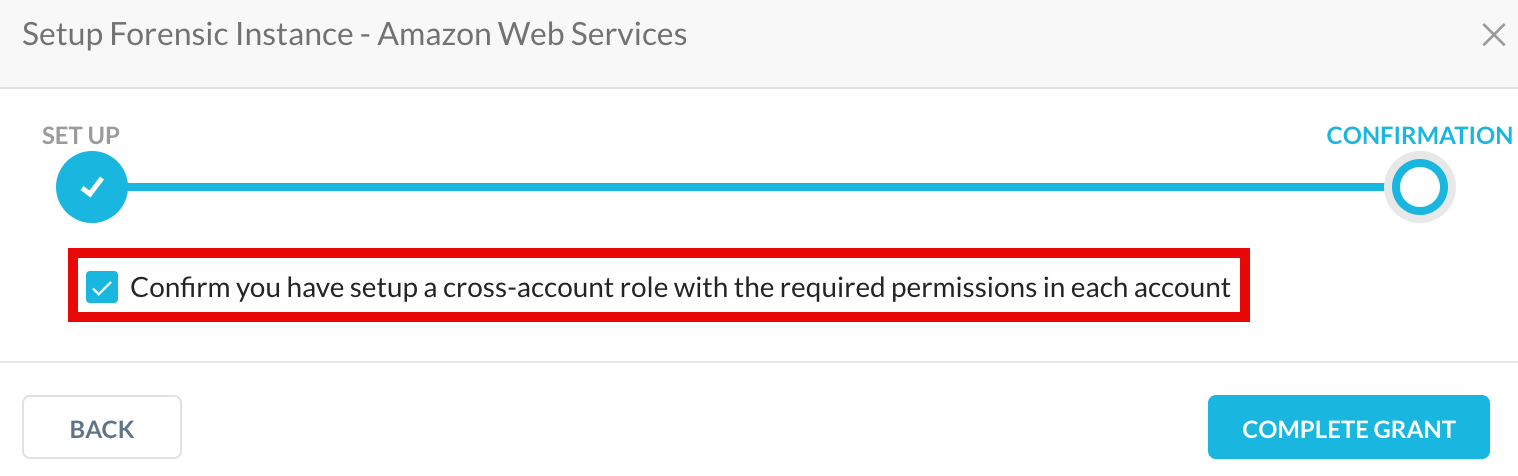Go back using the BACK button
This screenshot has width=1518, height=476.
[102, 429]
